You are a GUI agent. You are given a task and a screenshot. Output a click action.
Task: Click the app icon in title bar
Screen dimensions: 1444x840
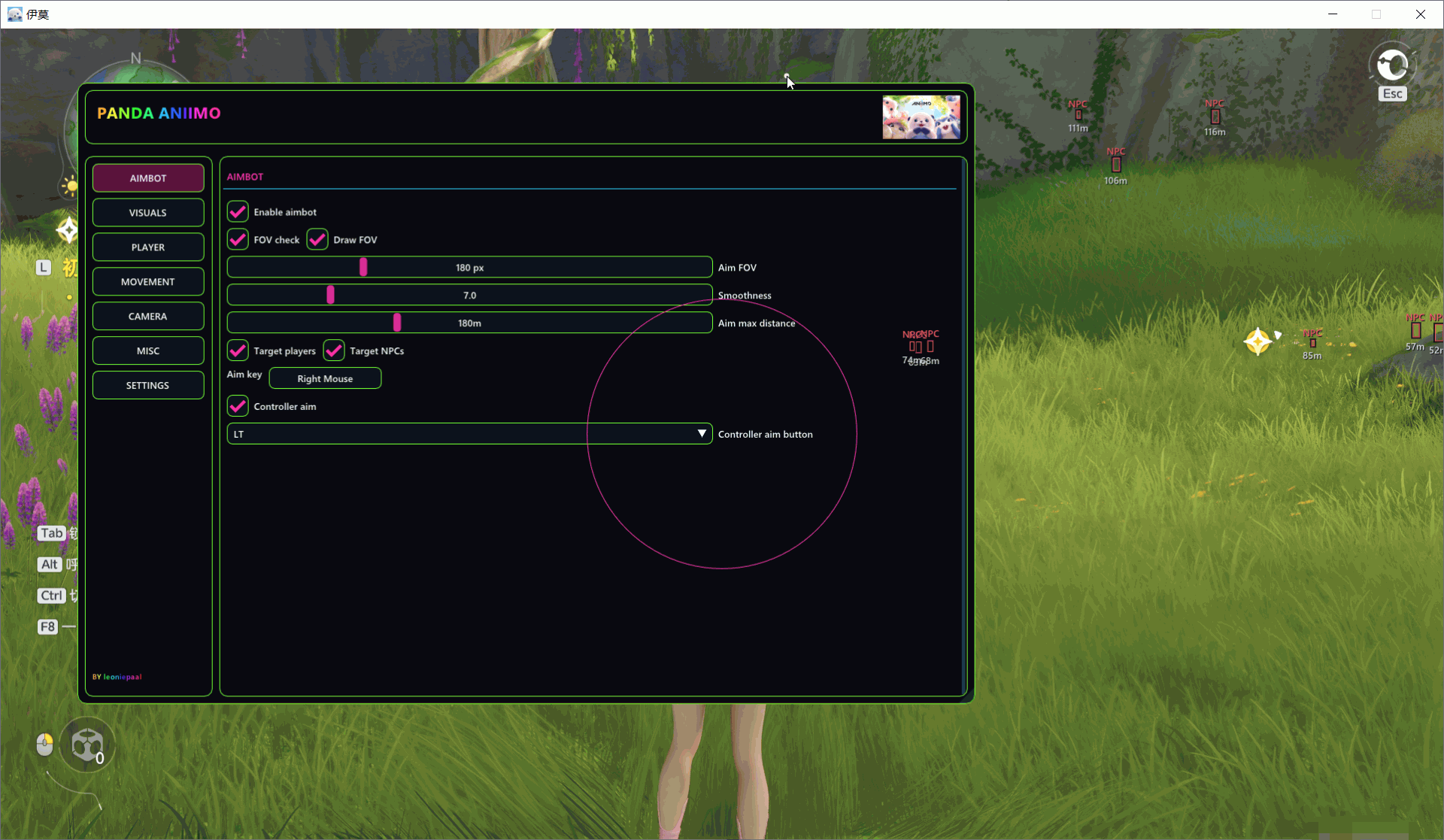pos(14,14)
